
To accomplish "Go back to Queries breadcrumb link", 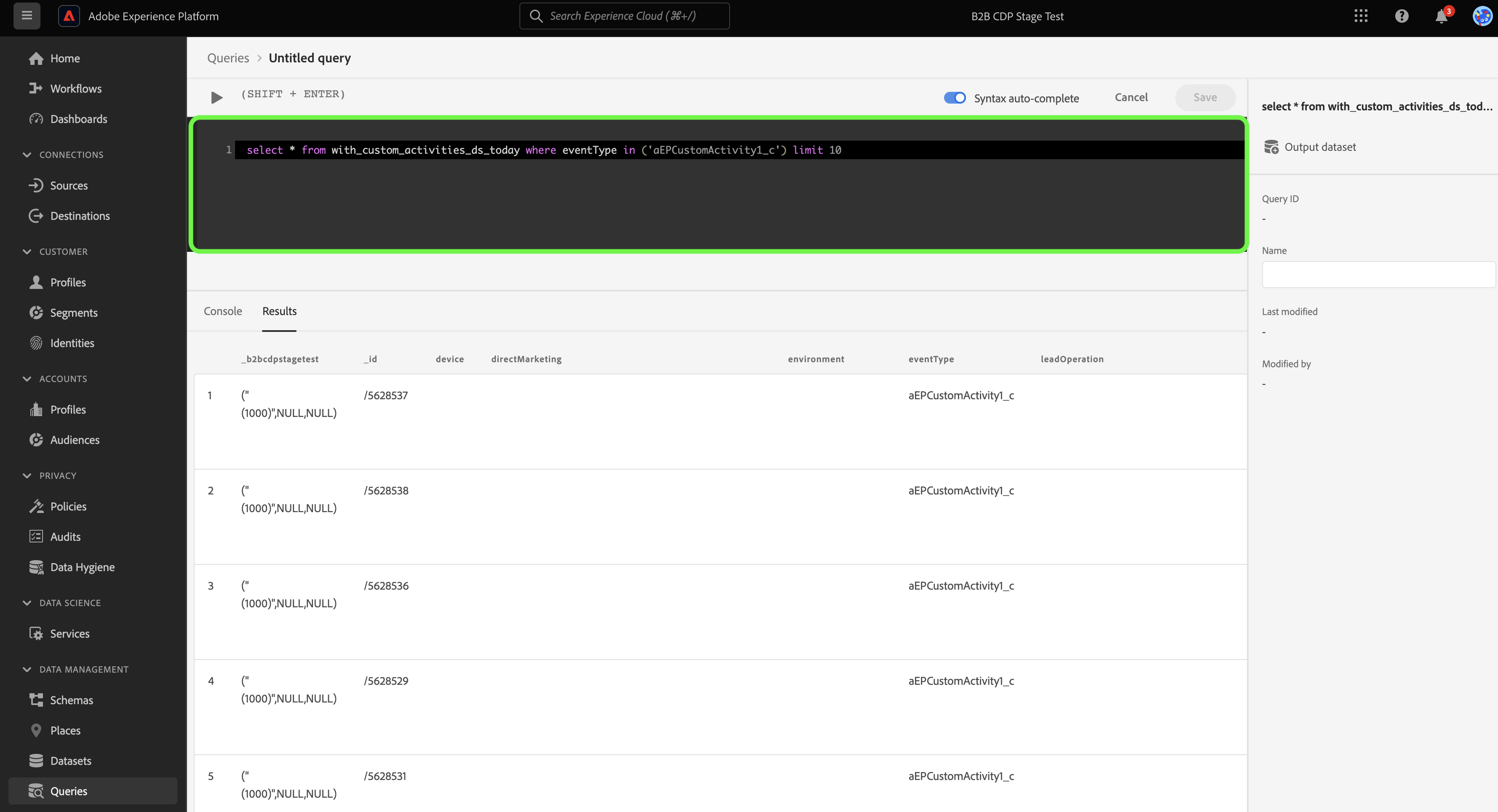I will [228, 58].
